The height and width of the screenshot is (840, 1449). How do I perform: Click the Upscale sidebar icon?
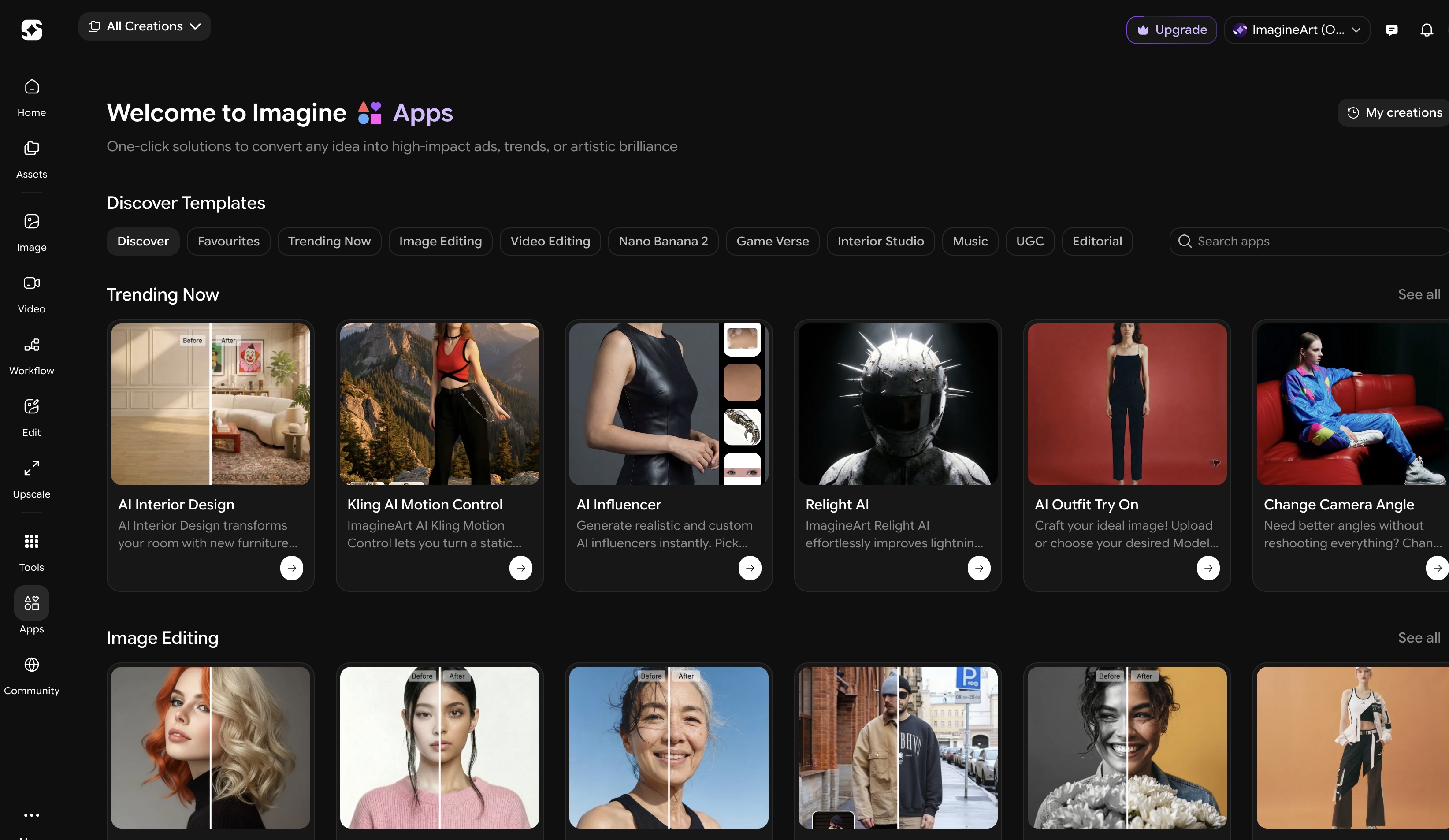[x=32, y=468]
